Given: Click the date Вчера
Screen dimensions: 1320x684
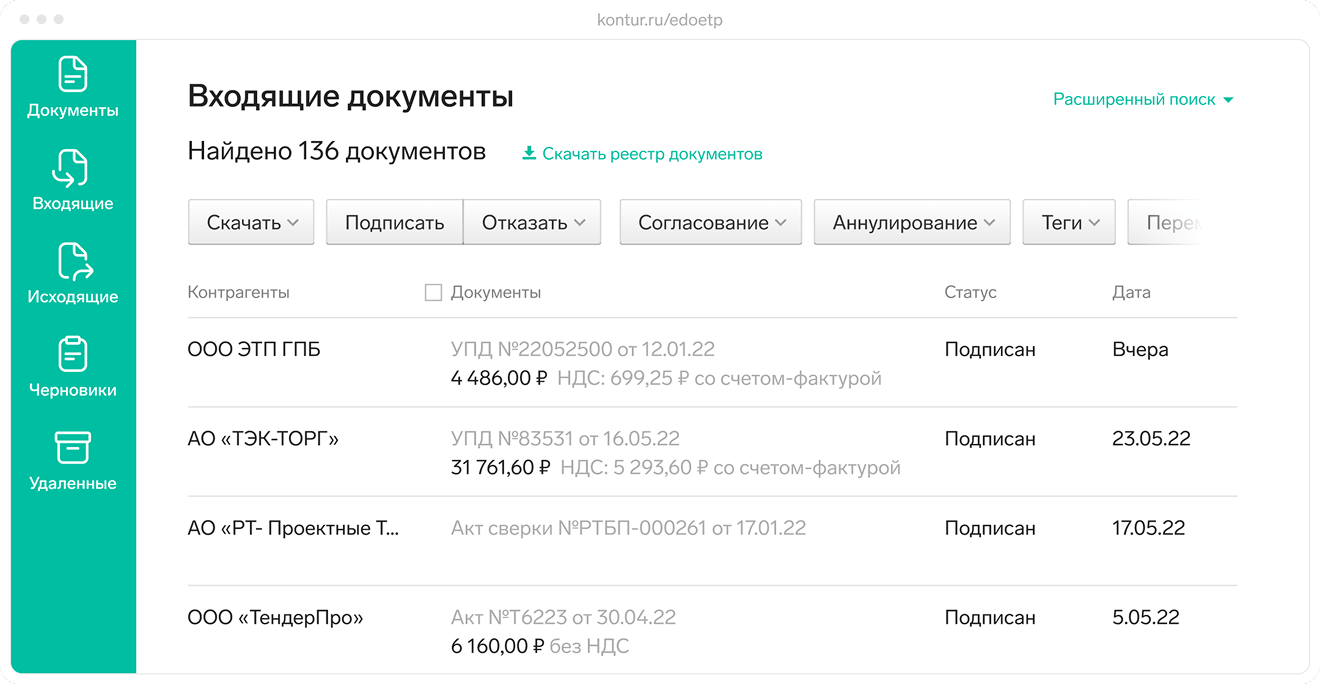Looking at the screenshot, I should tap(1140, 350).
